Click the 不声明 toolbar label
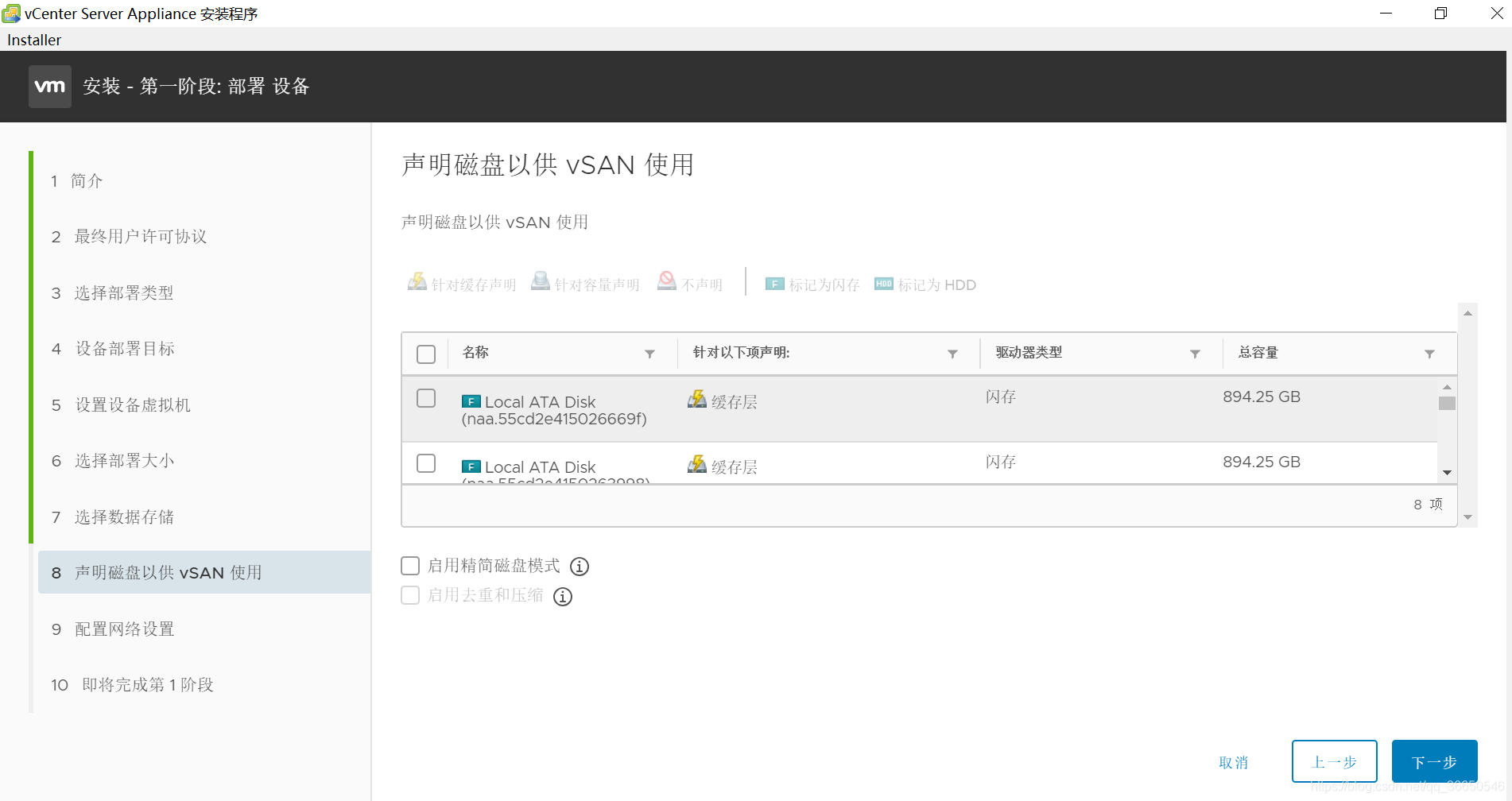 (702, 285)
